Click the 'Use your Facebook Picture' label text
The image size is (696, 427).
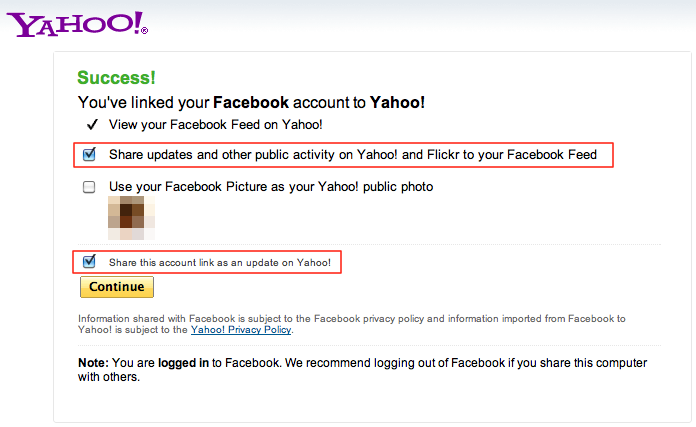271,187
